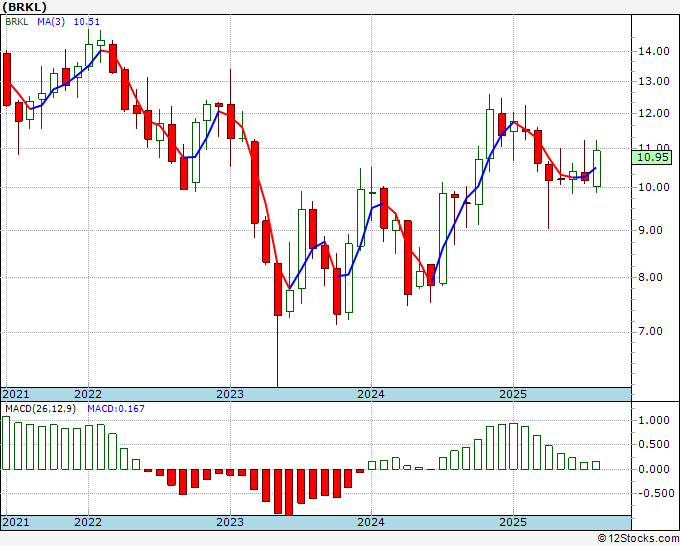
Task: Click the 10.00 price axis label
Action: coord(654,187)
